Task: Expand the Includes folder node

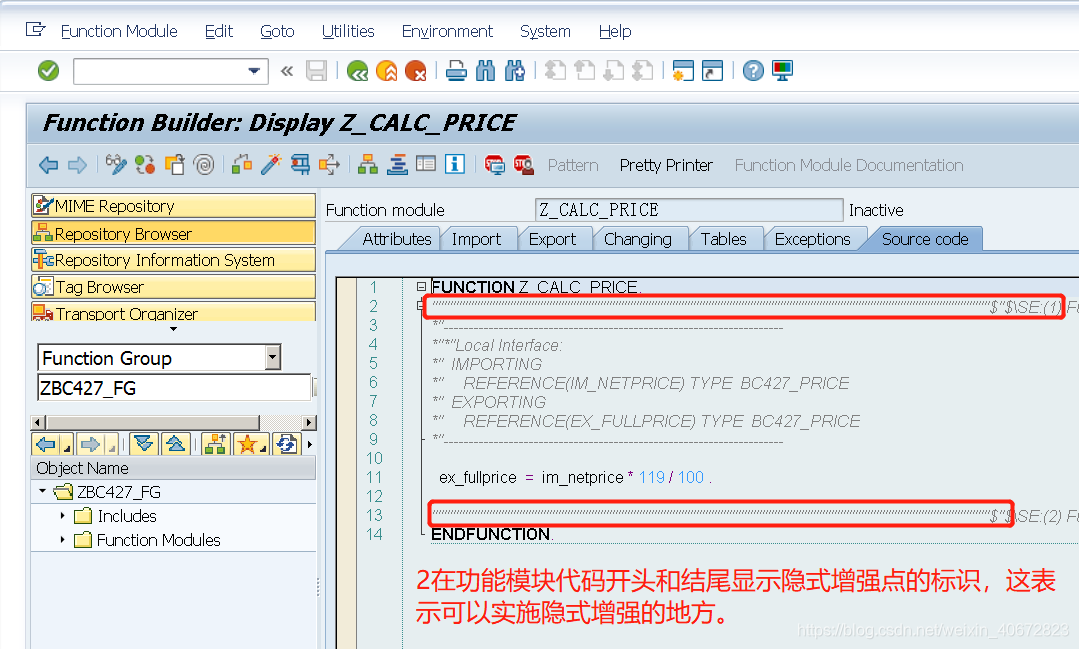Action: click(x=62, y=515)
